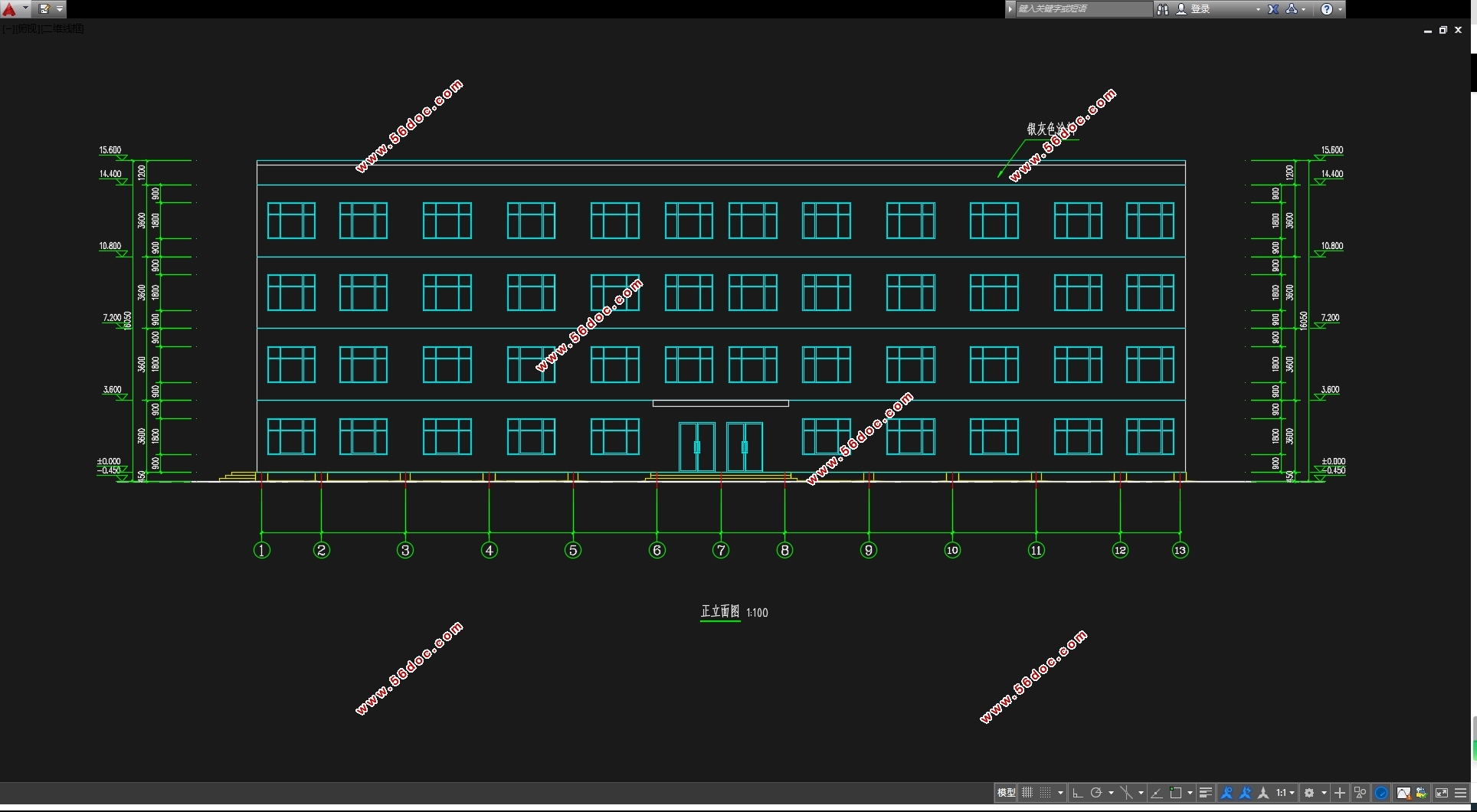The image size is (1477, 812).
Task: Open the object snap settings dropdown
Action: pyautogui.click(x=1190, y=793)
